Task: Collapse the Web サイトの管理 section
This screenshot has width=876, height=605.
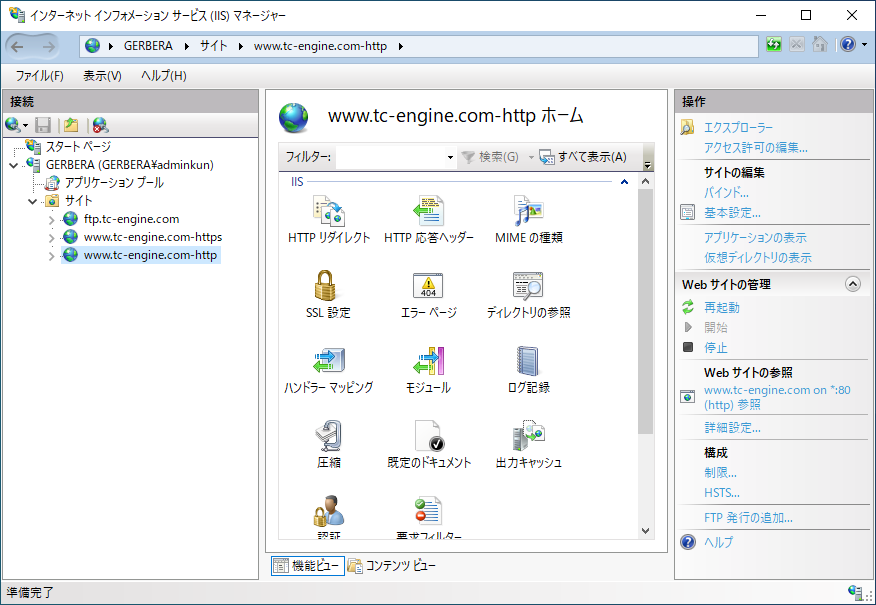Action: point(853,284)
